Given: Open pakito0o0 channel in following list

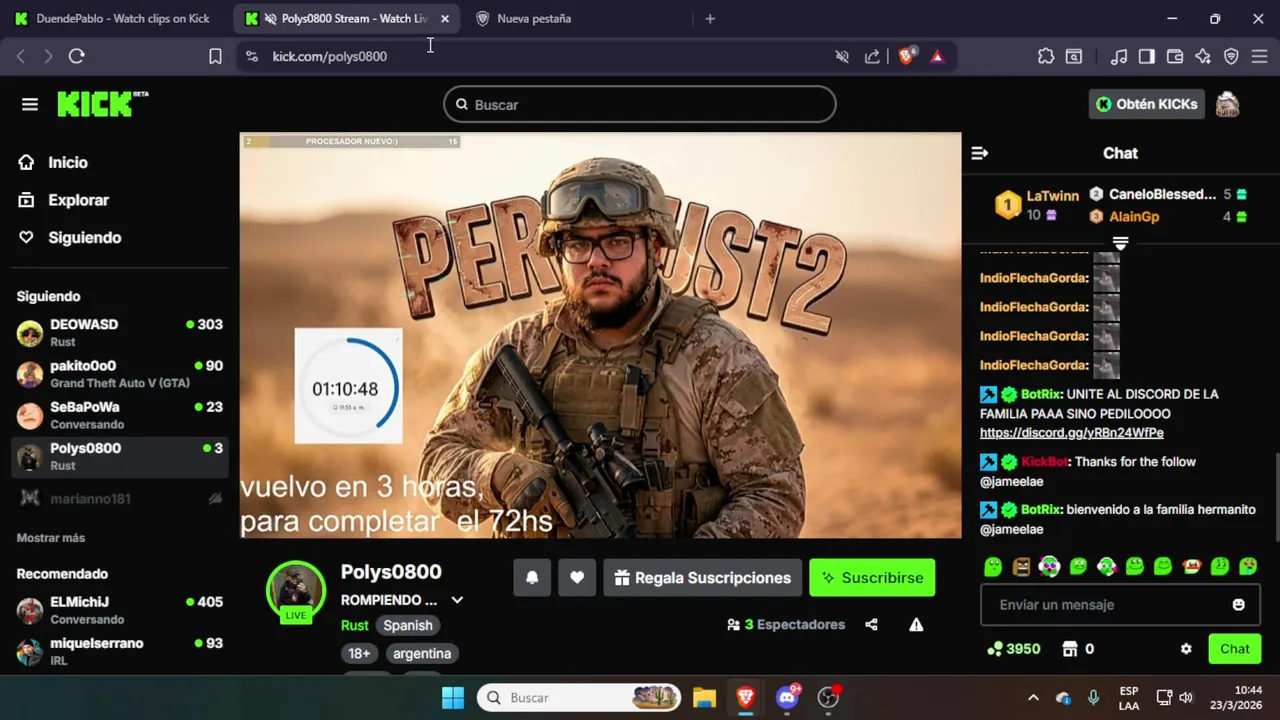Looking at the screenshot, I should (120, 373).
